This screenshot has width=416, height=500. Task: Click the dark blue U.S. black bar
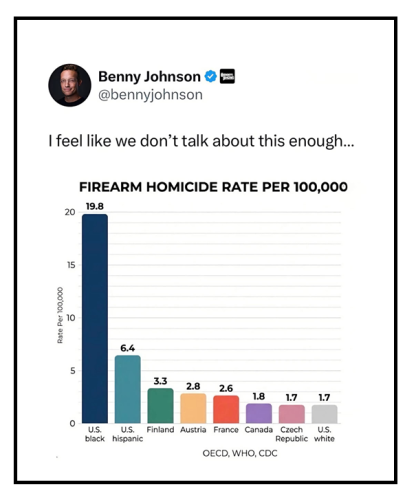[x=95, y=319]
